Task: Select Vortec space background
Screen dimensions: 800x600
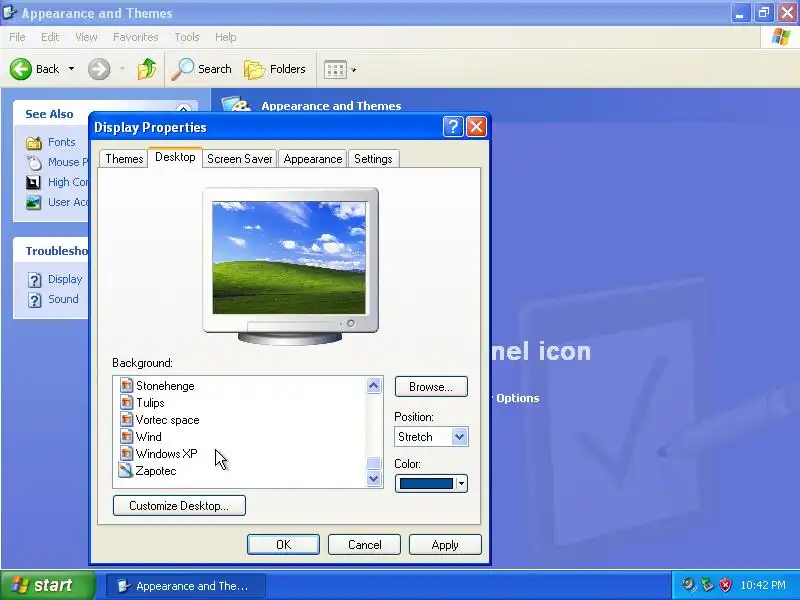Action: 167,420
